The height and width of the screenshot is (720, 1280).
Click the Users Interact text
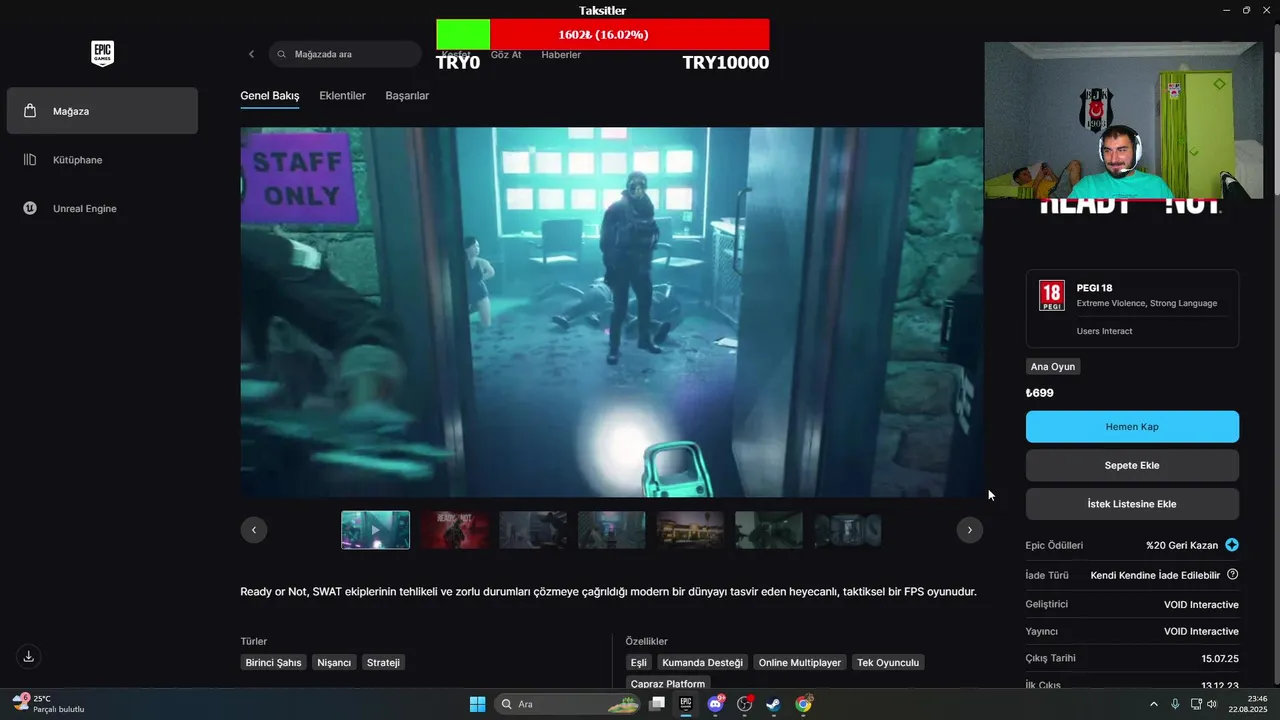coord(1104,331)
